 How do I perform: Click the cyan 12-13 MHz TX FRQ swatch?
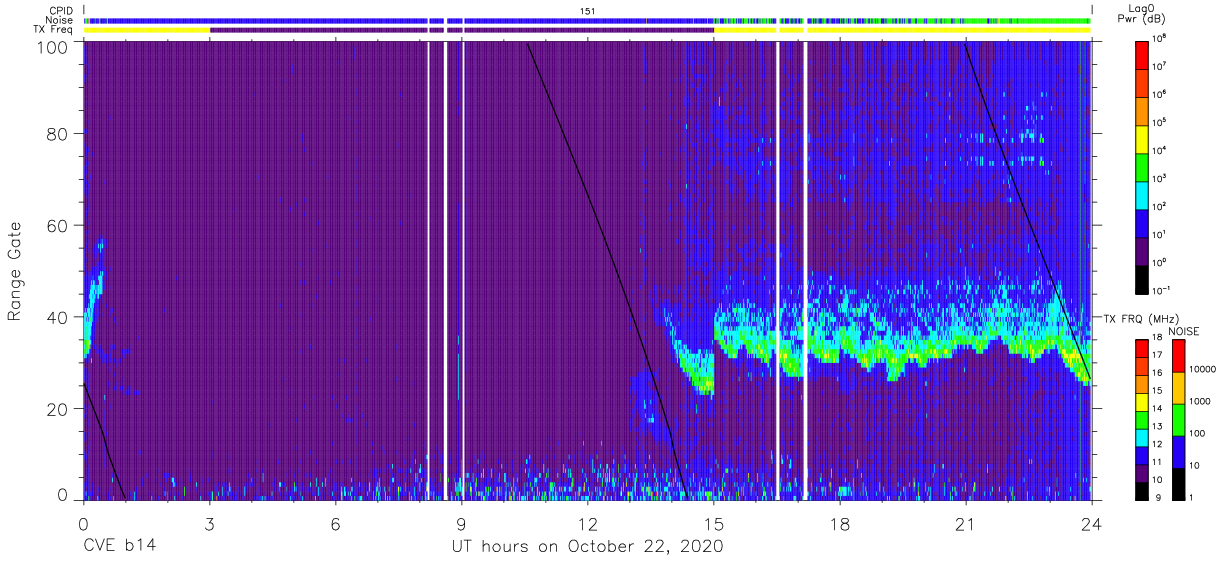tap(1143, 437)
